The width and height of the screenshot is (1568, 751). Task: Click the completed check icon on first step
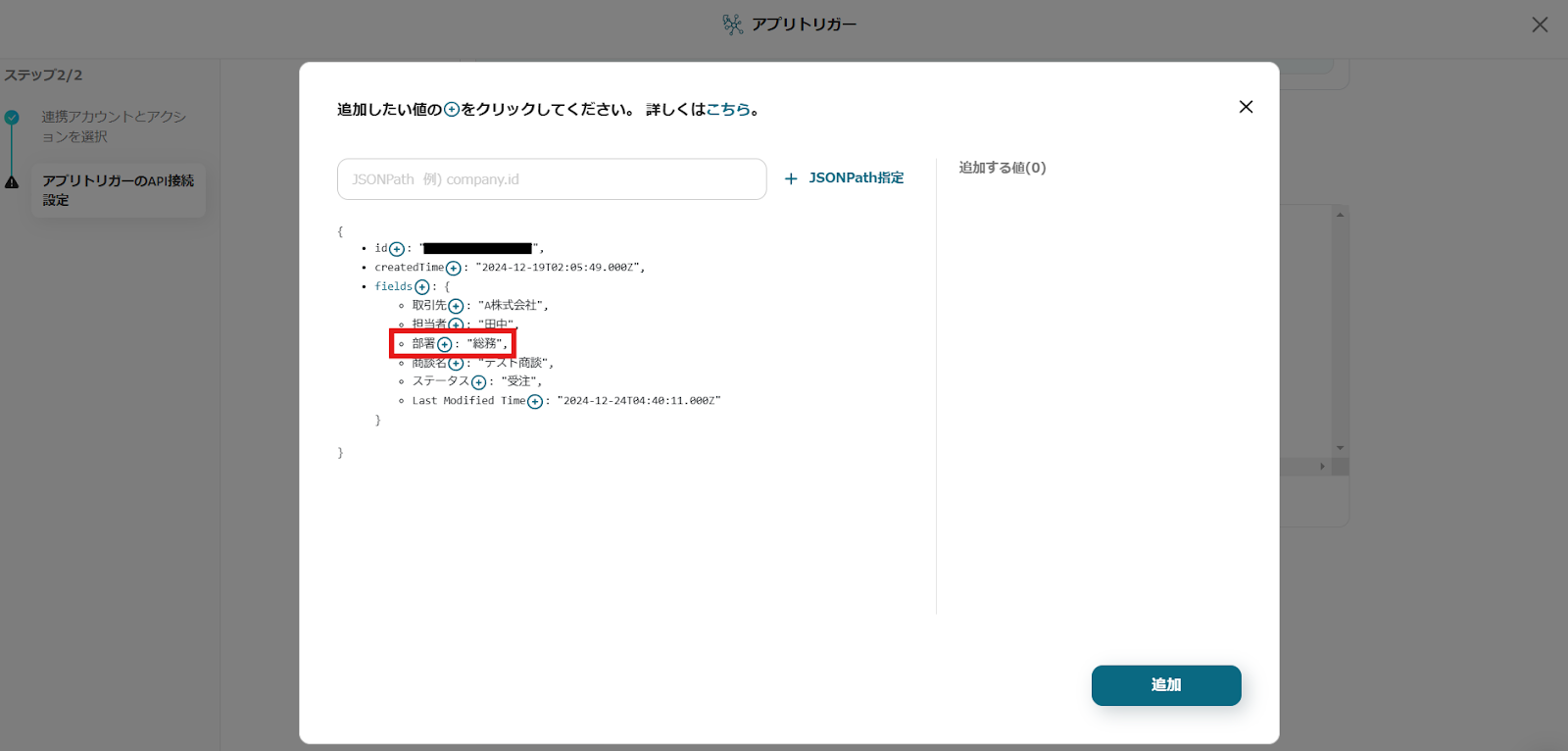(12, 118)
